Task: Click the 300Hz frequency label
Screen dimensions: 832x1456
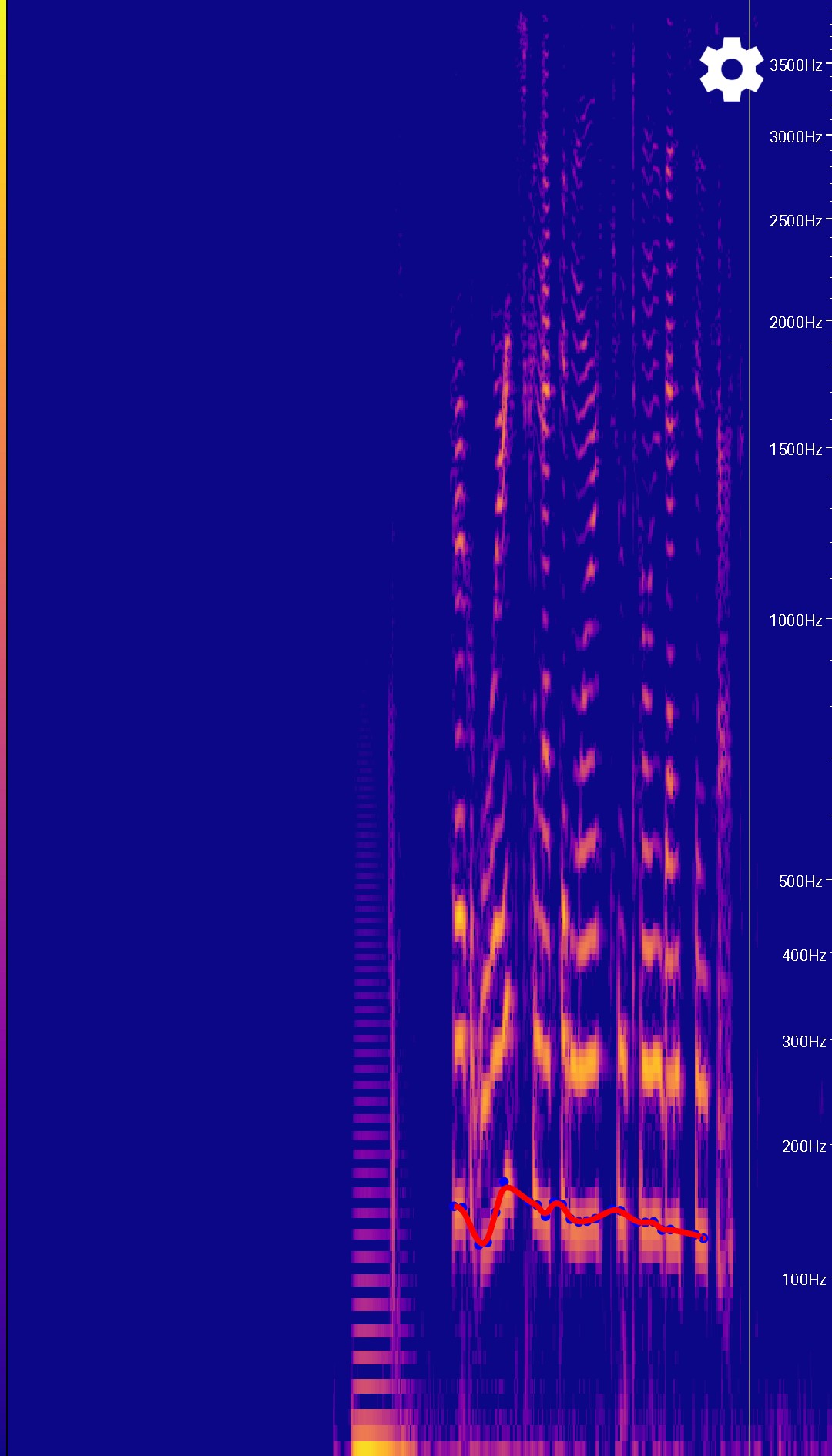Action: pyautogui.click(x=803, y=1042)
